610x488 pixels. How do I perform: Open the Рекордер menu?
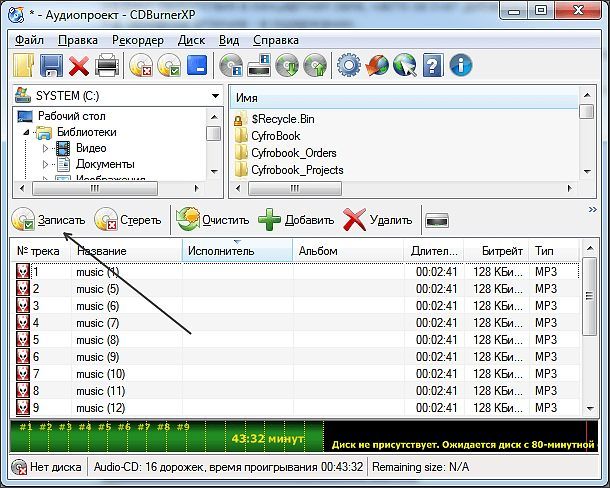coord(138,40)
